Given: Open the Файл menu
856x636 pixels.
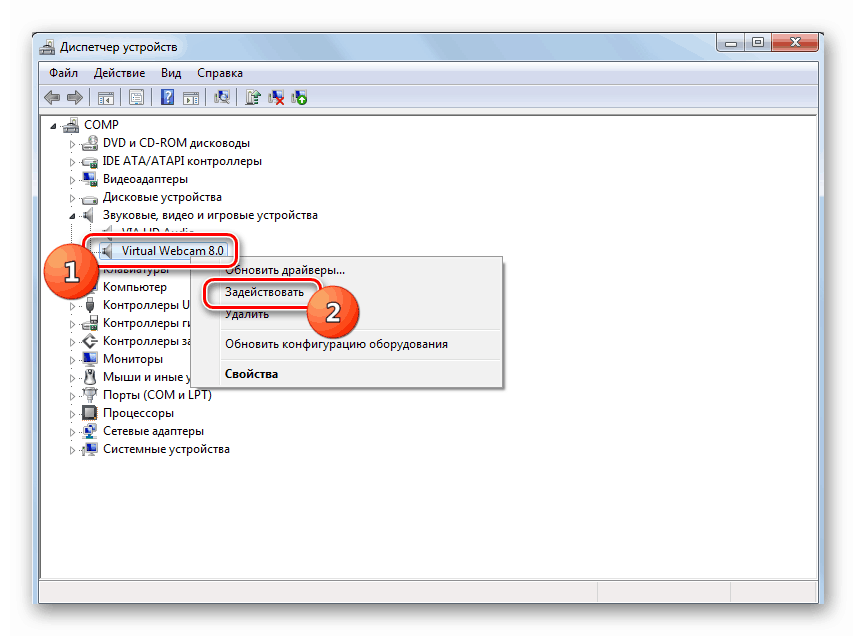Looking at the screenshot, I should click(x=63, y=73).
